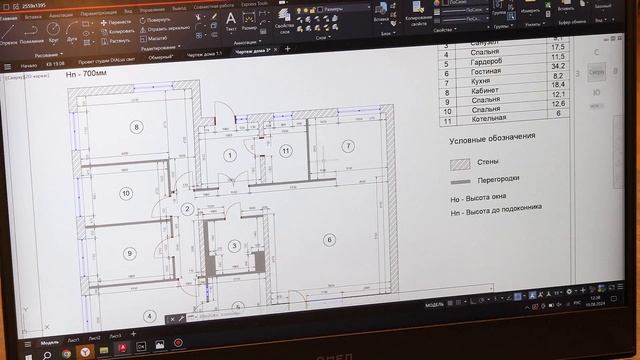Expand the Блок panel
This screenshot has width=640, height=360.
pyautogui.click(x=387, y=33)
